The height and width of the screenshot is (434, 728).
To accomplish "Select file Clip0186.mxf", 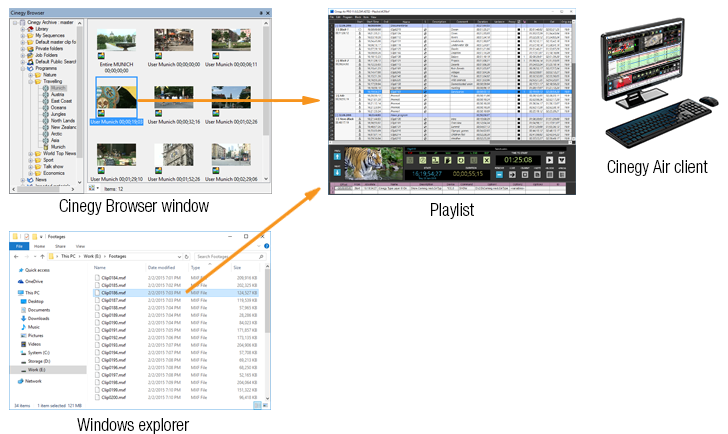I will 176,293.
